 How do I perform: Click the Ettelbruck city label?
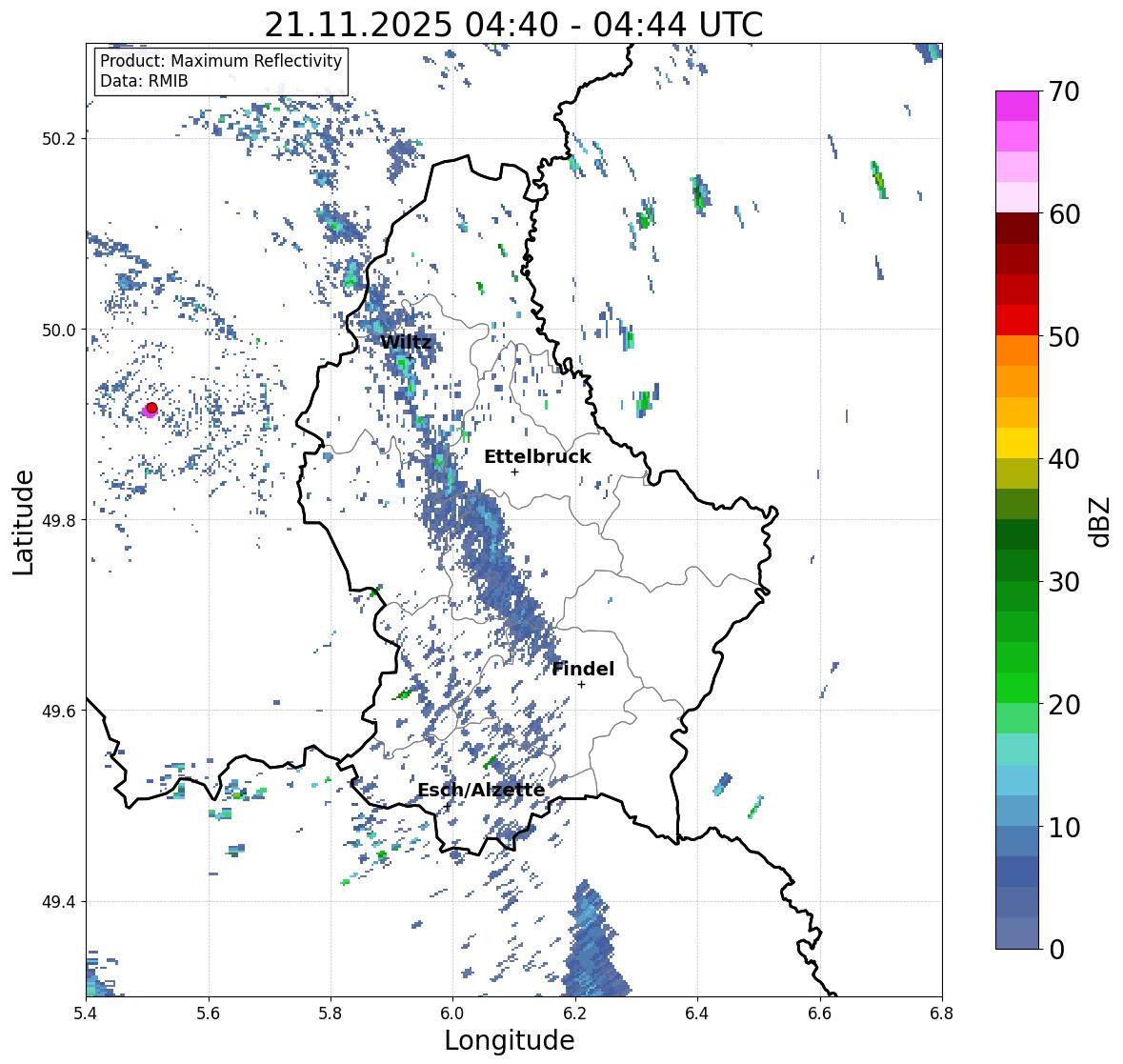point(538,456)
